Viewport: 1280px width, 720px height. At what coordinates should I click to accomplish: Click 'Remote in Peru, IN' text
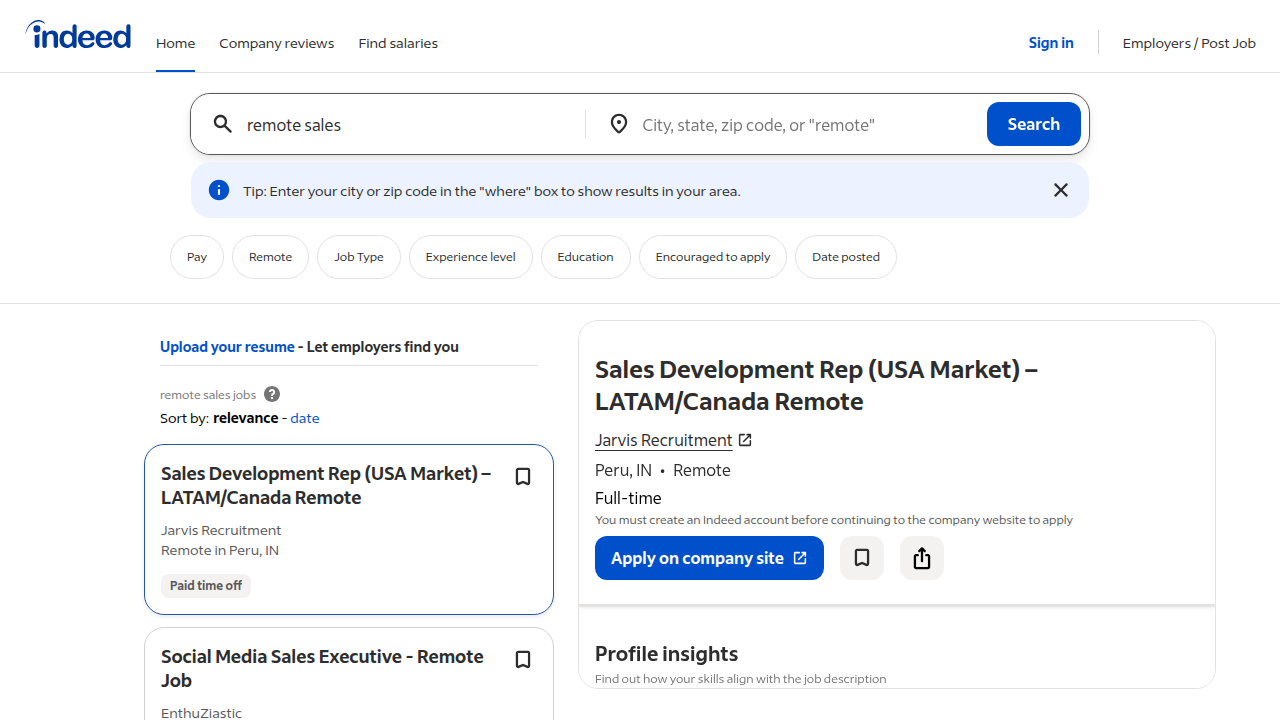[x=220, y=550]
